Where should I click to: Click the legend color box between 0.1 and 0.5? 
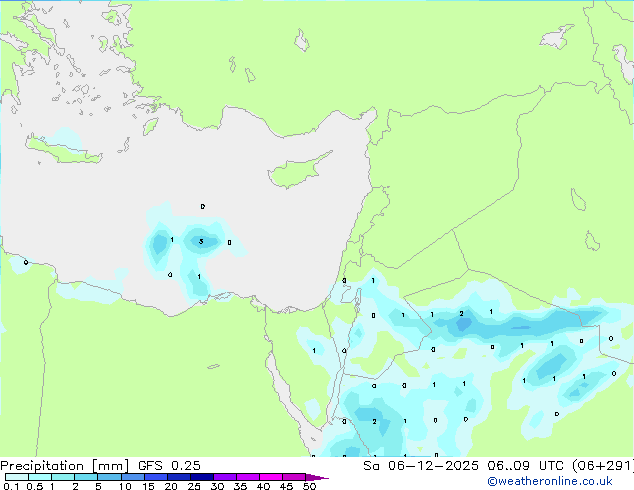click(x=17, y=477)
